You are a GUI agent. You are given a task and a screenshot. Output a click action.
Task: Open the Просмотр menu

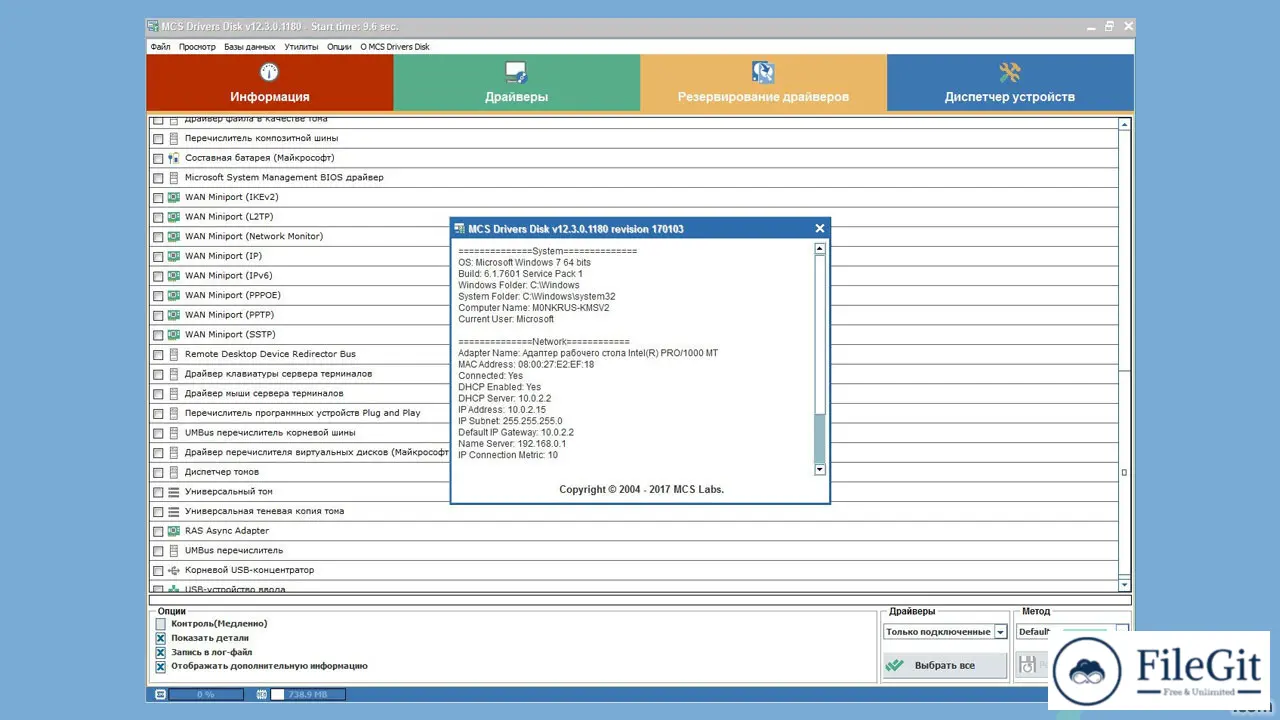(197, 47)
